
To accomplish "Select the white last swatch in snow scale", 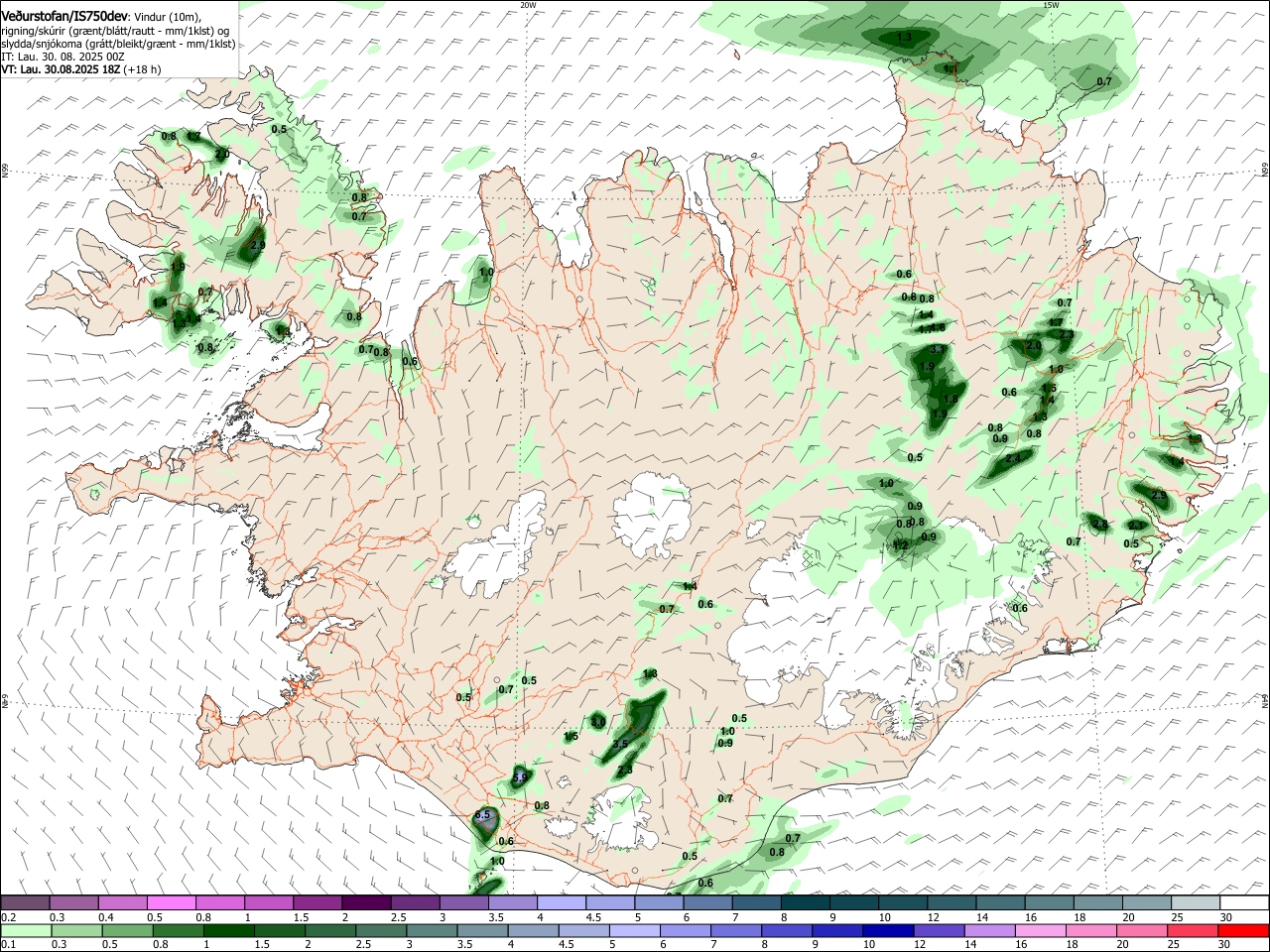I will point(1244,902).
